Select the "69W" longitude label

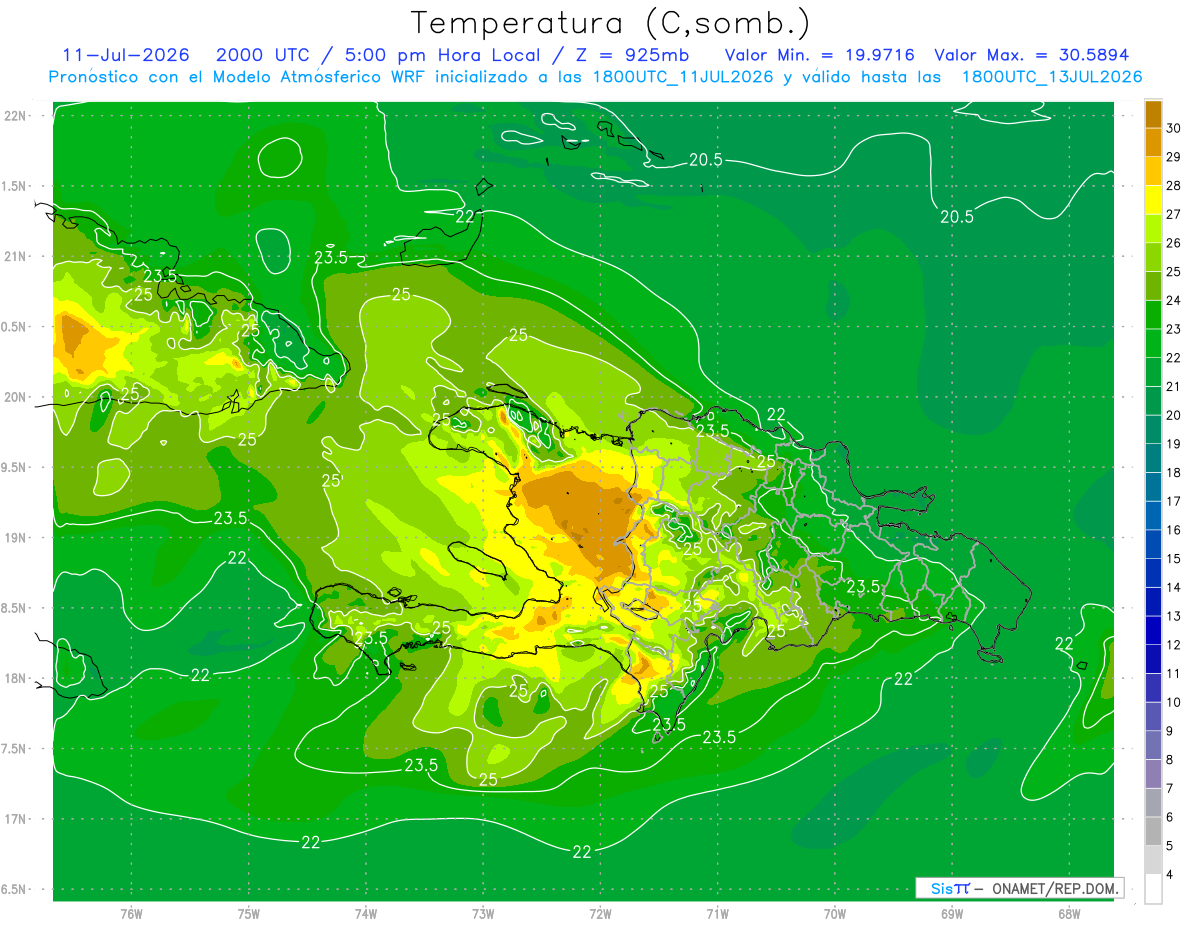click(952, 914)
